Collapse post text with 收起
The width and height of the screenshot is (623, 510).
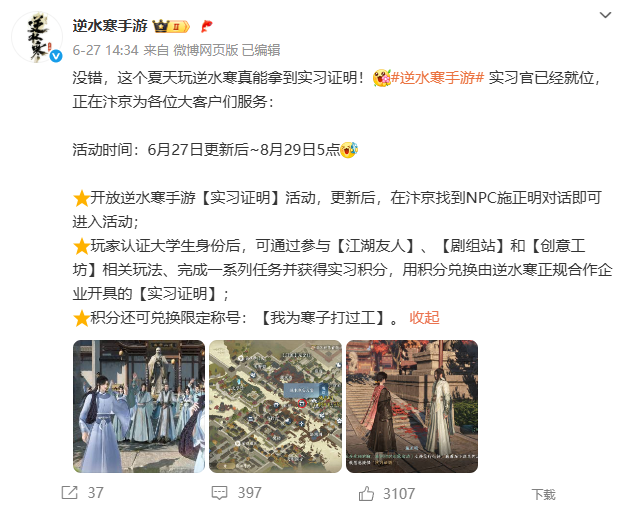(x=424, y=318)
